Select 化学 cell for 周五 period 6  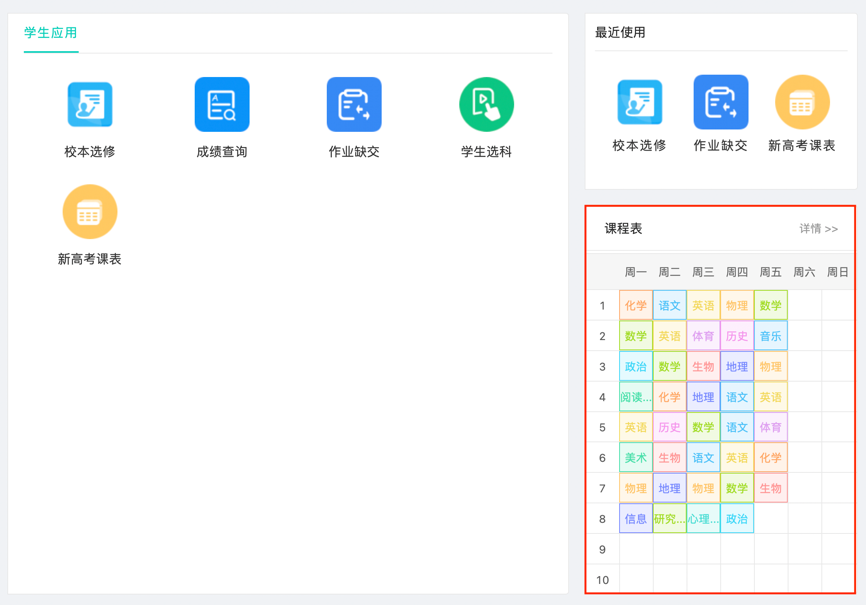(x=770, y=457)
